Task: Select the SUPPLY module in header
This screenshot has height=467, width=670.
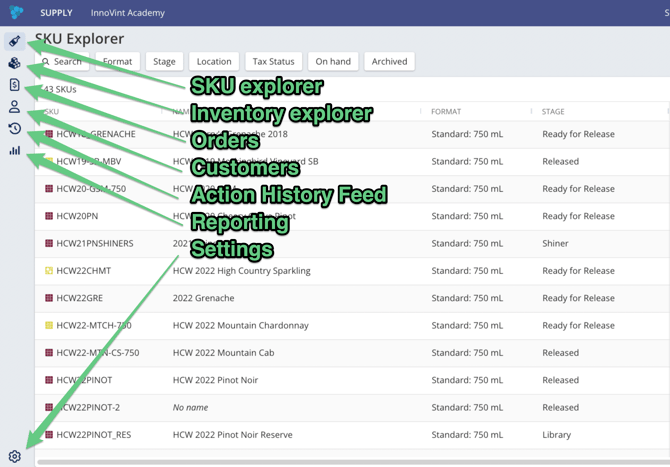Action: [56, 13]
